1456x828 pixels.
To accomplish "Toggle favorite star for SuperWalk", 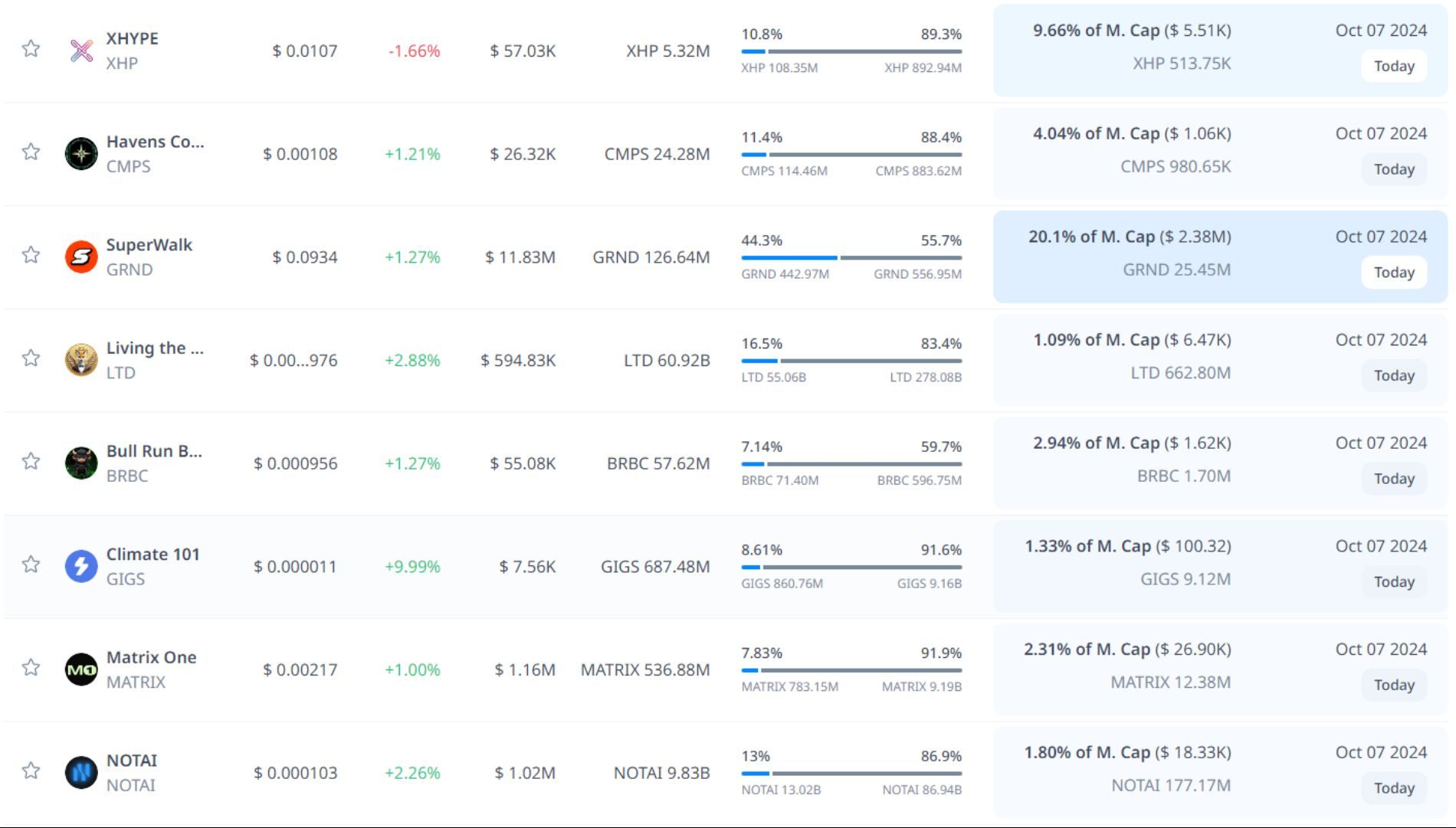I will point(31,255).
